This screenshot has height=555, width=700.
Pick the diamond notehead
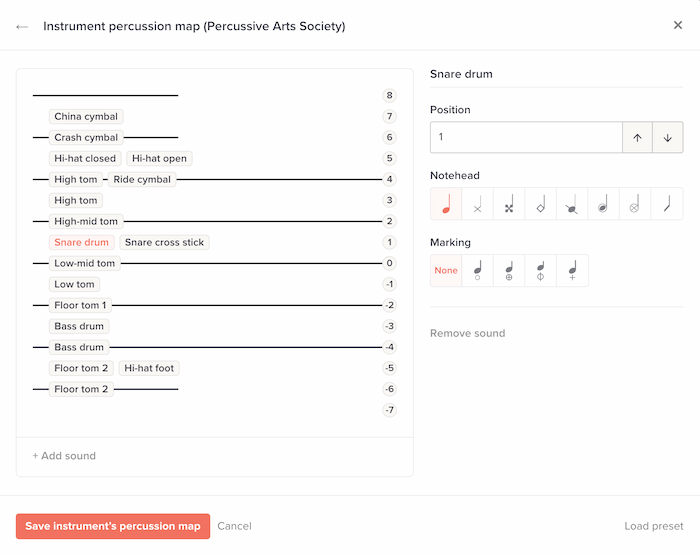pos(540,204)
